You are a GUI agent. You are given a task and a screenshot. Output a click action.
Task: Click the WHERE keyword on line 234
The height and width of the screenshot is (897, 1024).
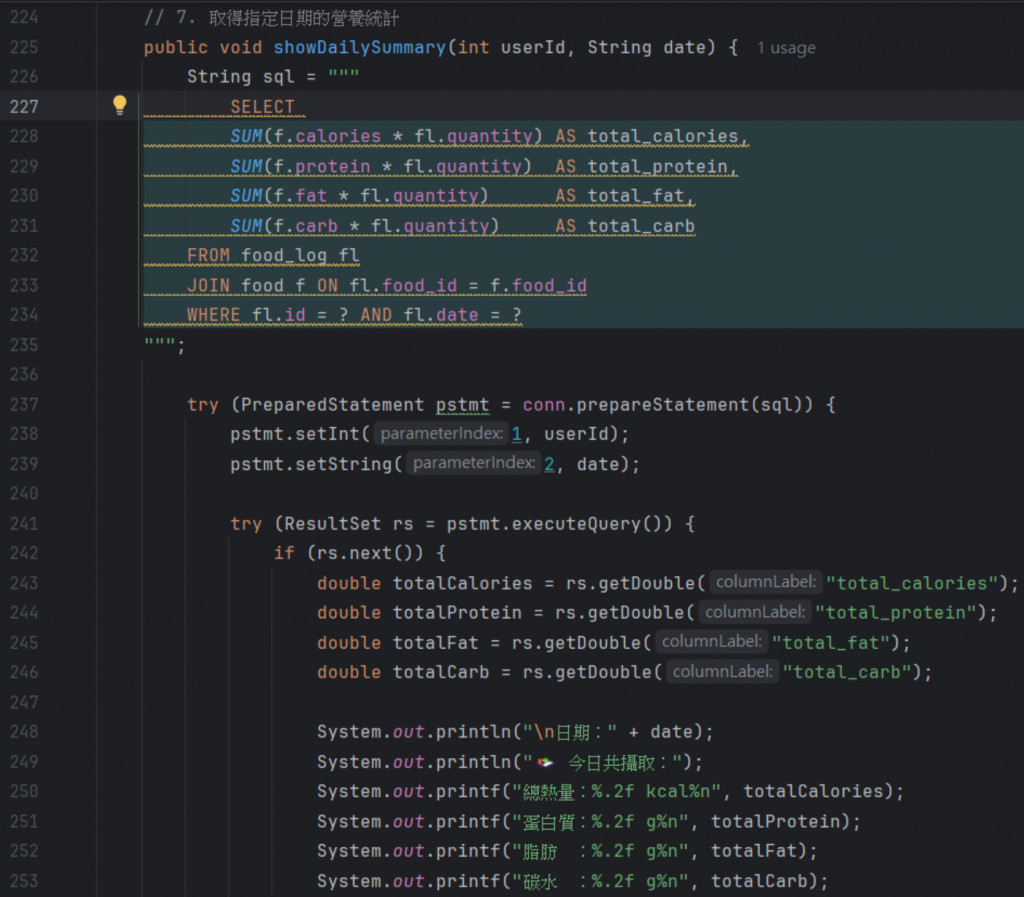coord(214,315)
